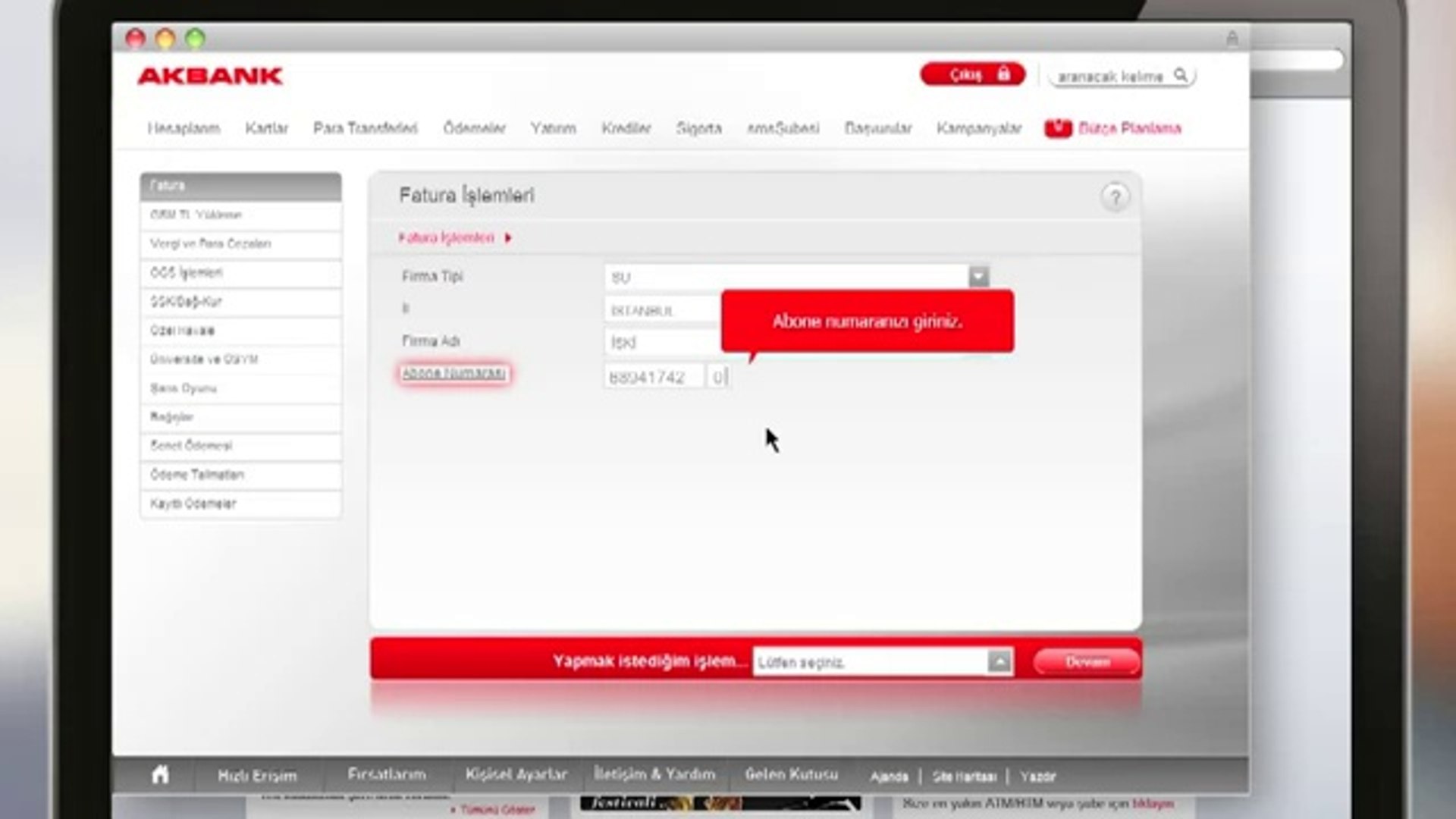1456x819 pixels.
Task: Expand the Firma Tipi dropdown
Action: point(978,277)
